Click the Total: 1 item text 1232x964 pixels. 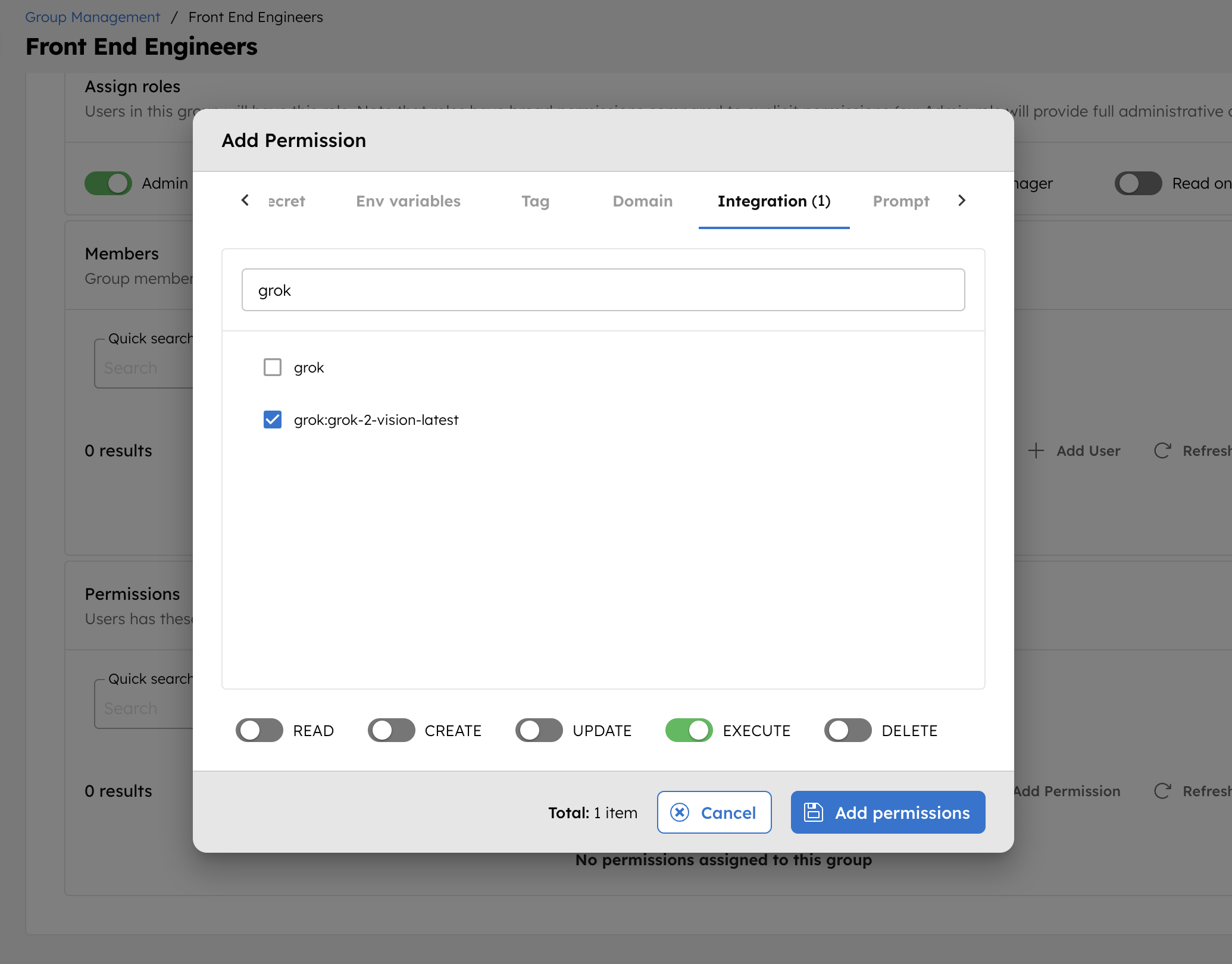pyautogui.click(x=593, y=812)
